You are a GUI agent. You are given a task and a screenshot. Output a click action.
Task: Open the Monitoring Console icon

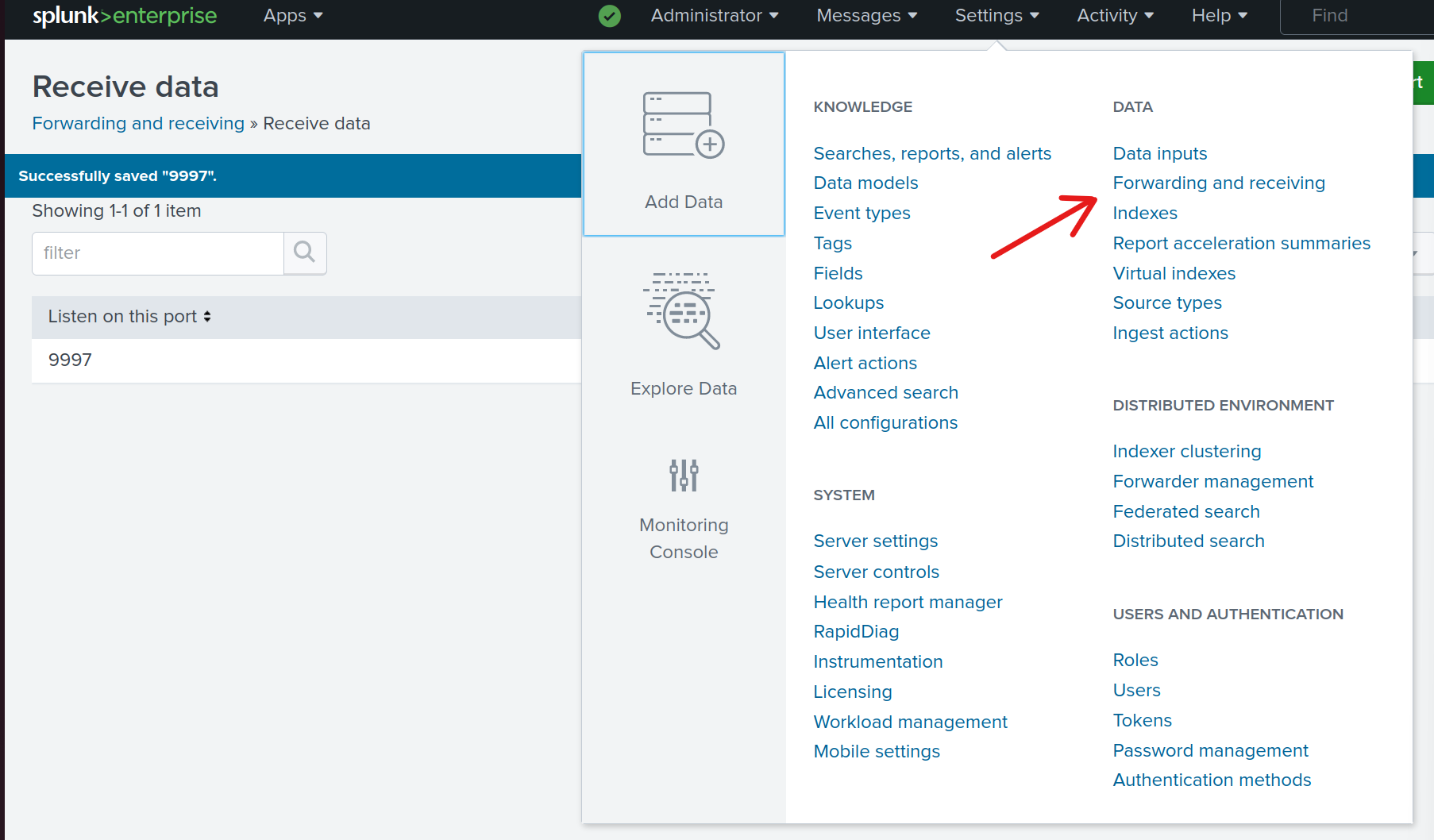[683, 475]
